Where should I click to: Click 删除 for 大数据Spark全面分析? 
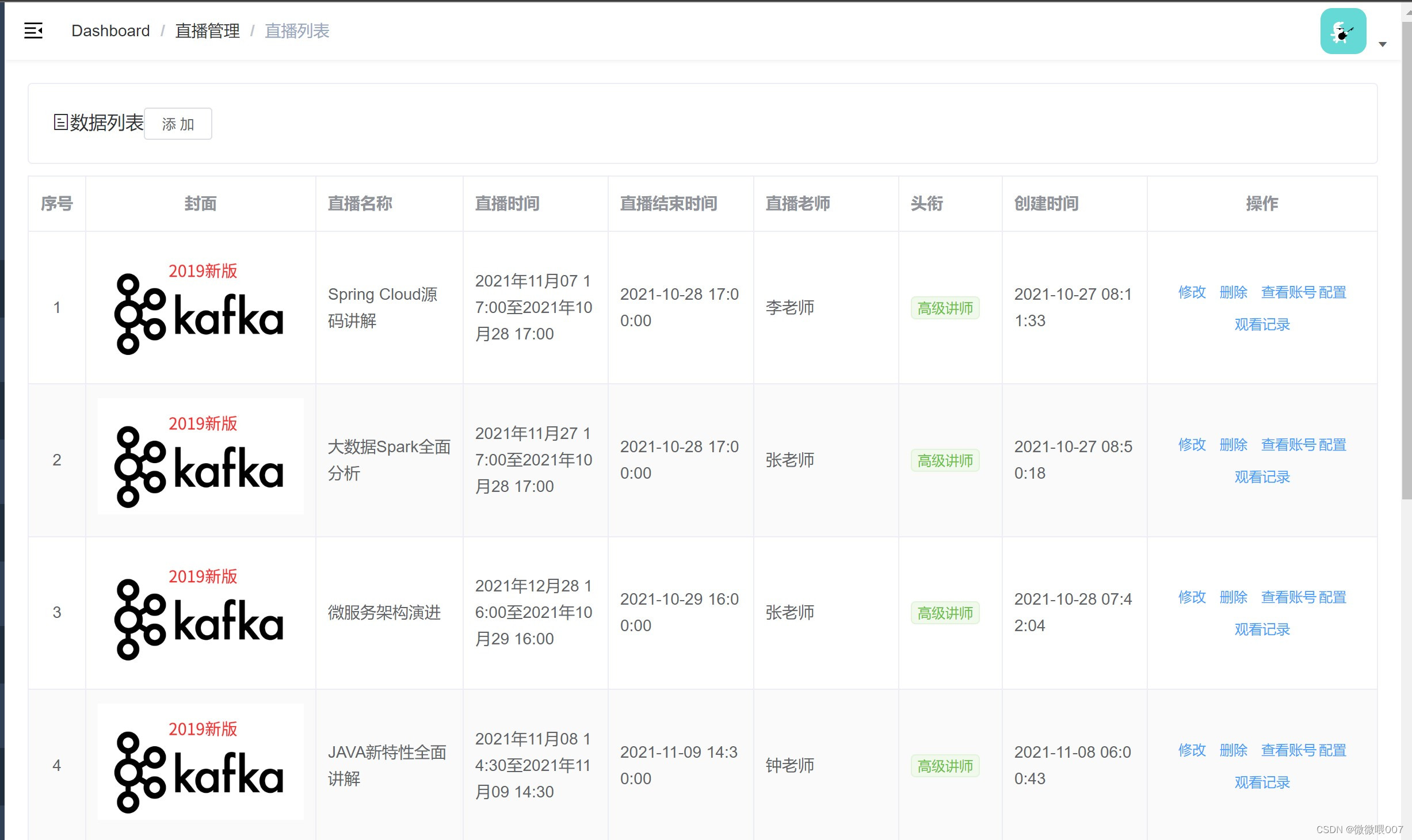[x=1233, y=445]
